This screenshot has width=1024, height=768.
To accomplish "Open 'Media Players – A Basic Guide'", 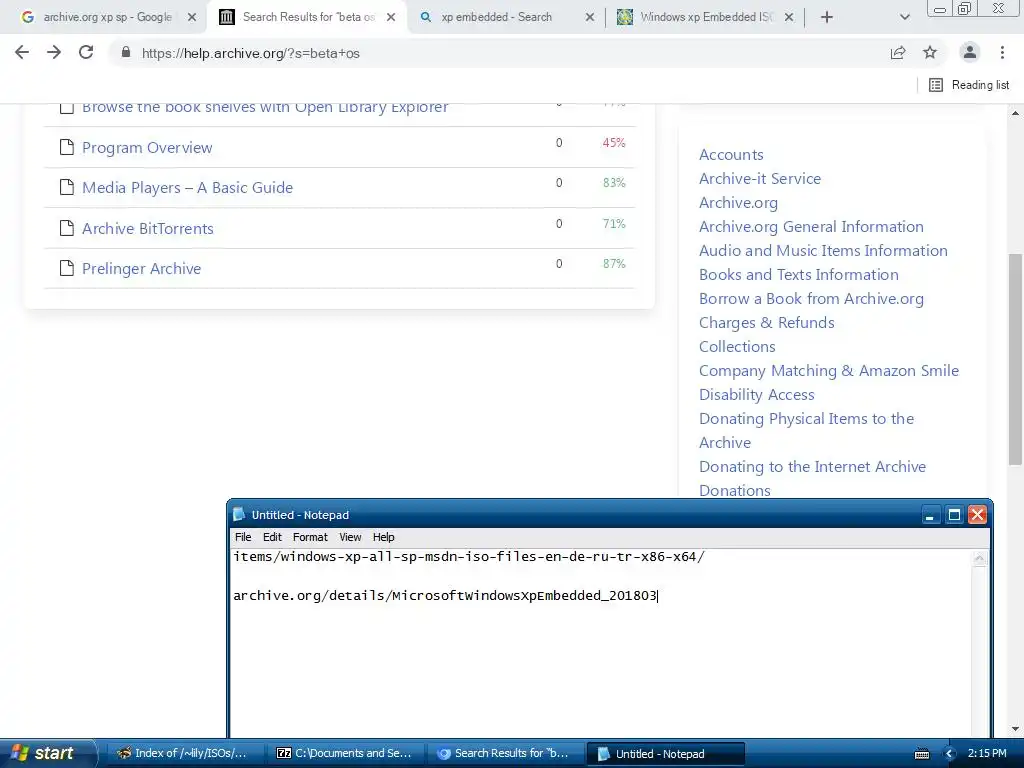I will pos(187,187).
